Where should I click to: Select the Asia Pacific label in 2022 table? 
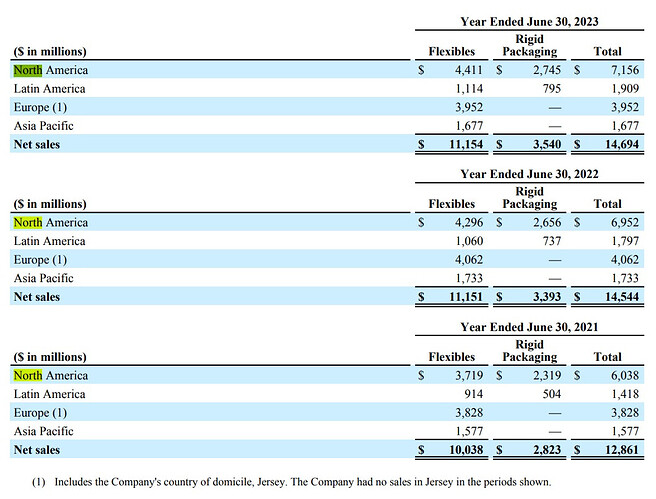pyautogui.click(x=44, y=278)
